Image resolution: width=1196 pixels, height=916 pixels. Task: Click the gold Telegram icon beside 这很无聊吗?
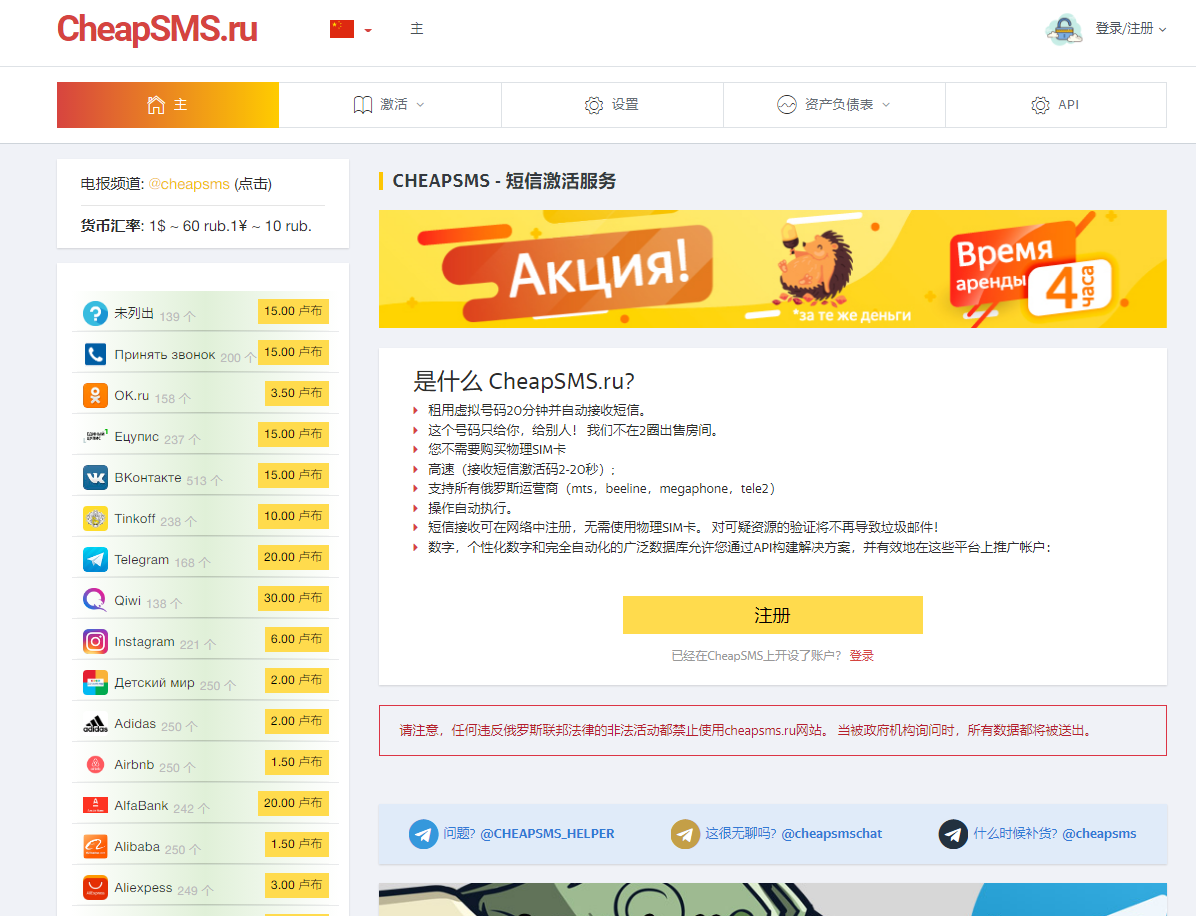coord(685,834)
